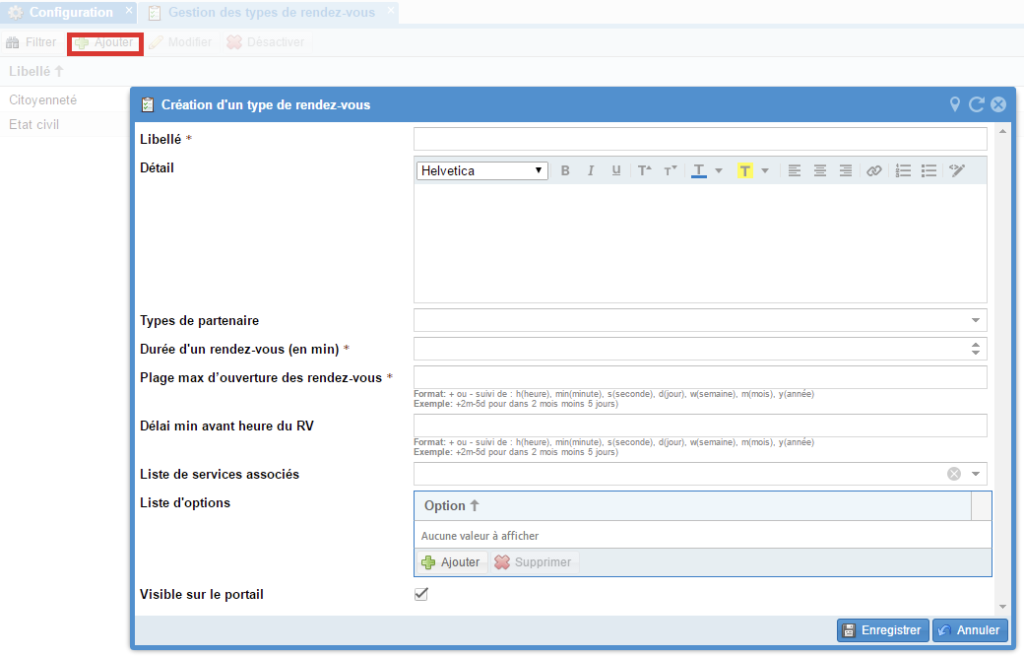
Task: Select the Gestion des types de rendez-vous tab
Action: point(270,13)
